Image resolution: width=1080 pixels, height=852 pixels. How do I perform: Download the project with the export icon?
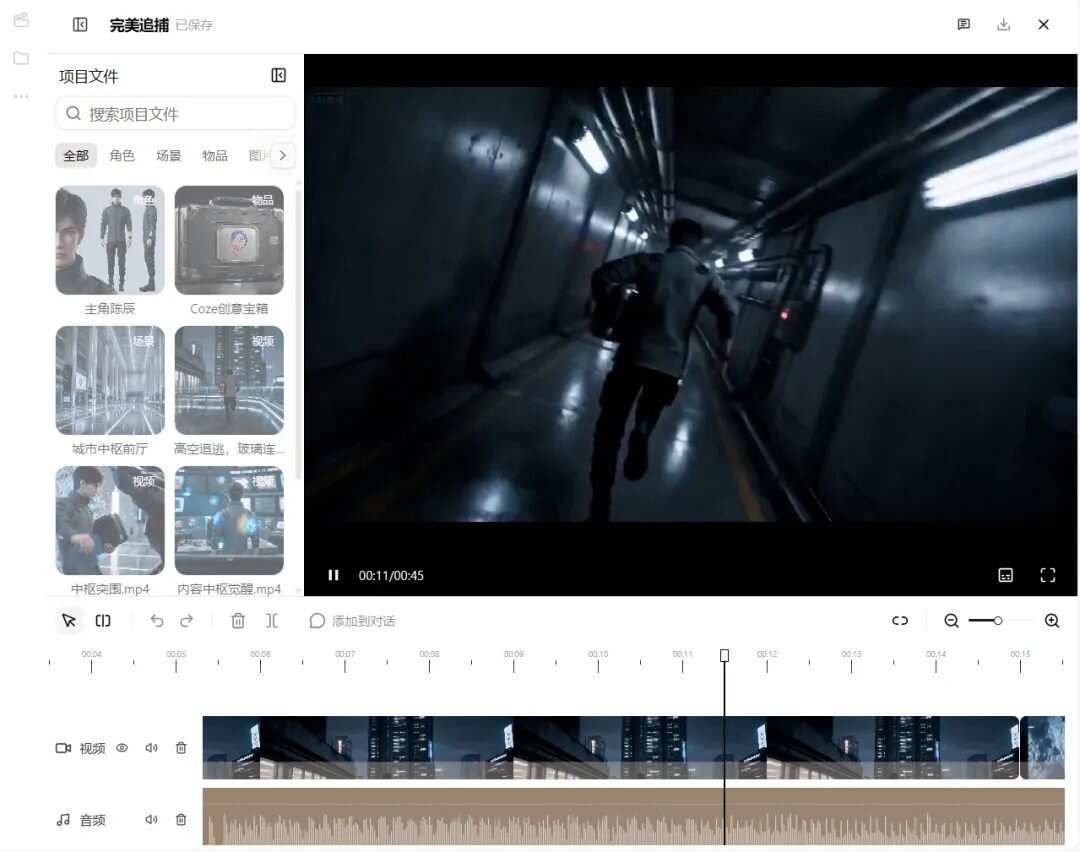[1004, 25]
